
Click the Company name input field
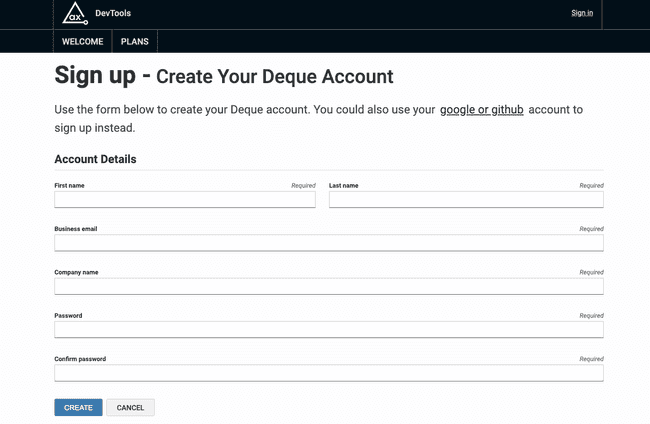click(328, 286)
